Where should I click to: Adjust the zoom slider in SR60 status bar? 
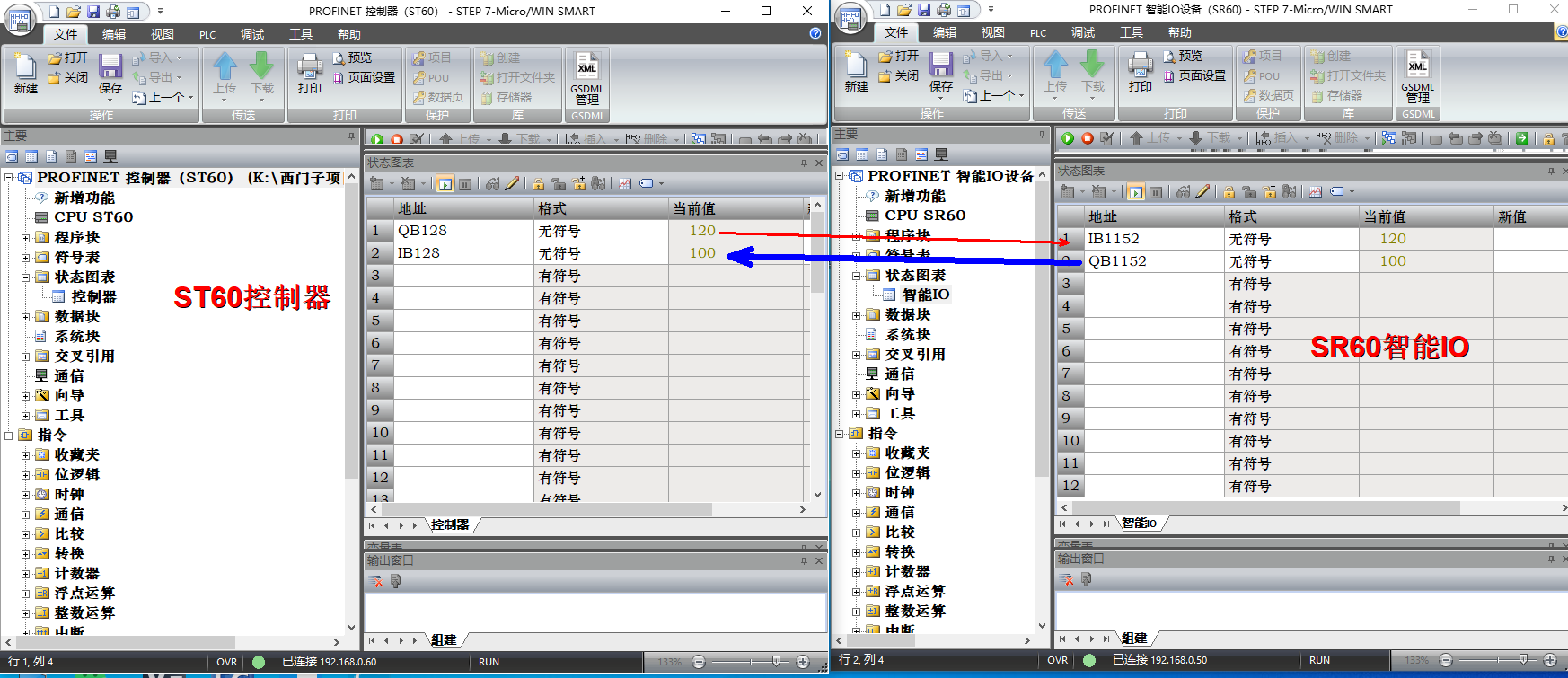point(1523,660)
